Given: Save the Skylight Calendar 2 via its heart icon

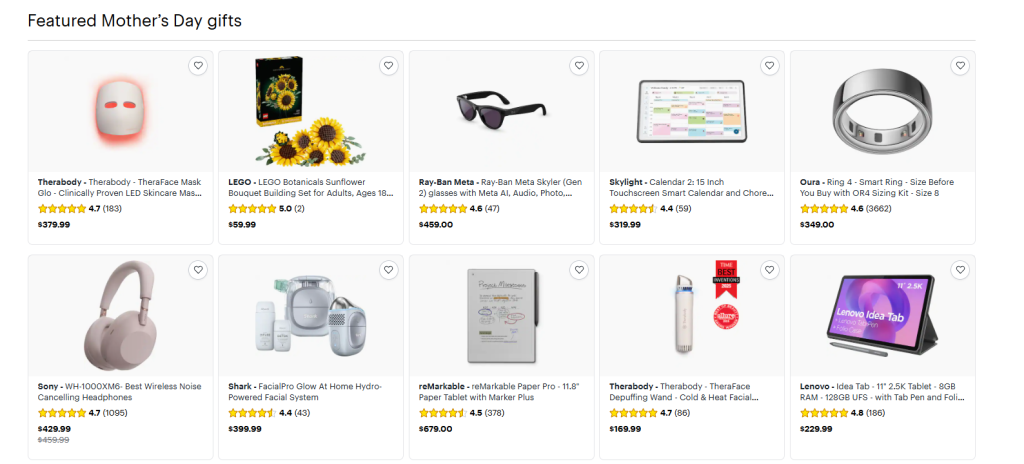Looking at the screenshot, I should point(769,66).
